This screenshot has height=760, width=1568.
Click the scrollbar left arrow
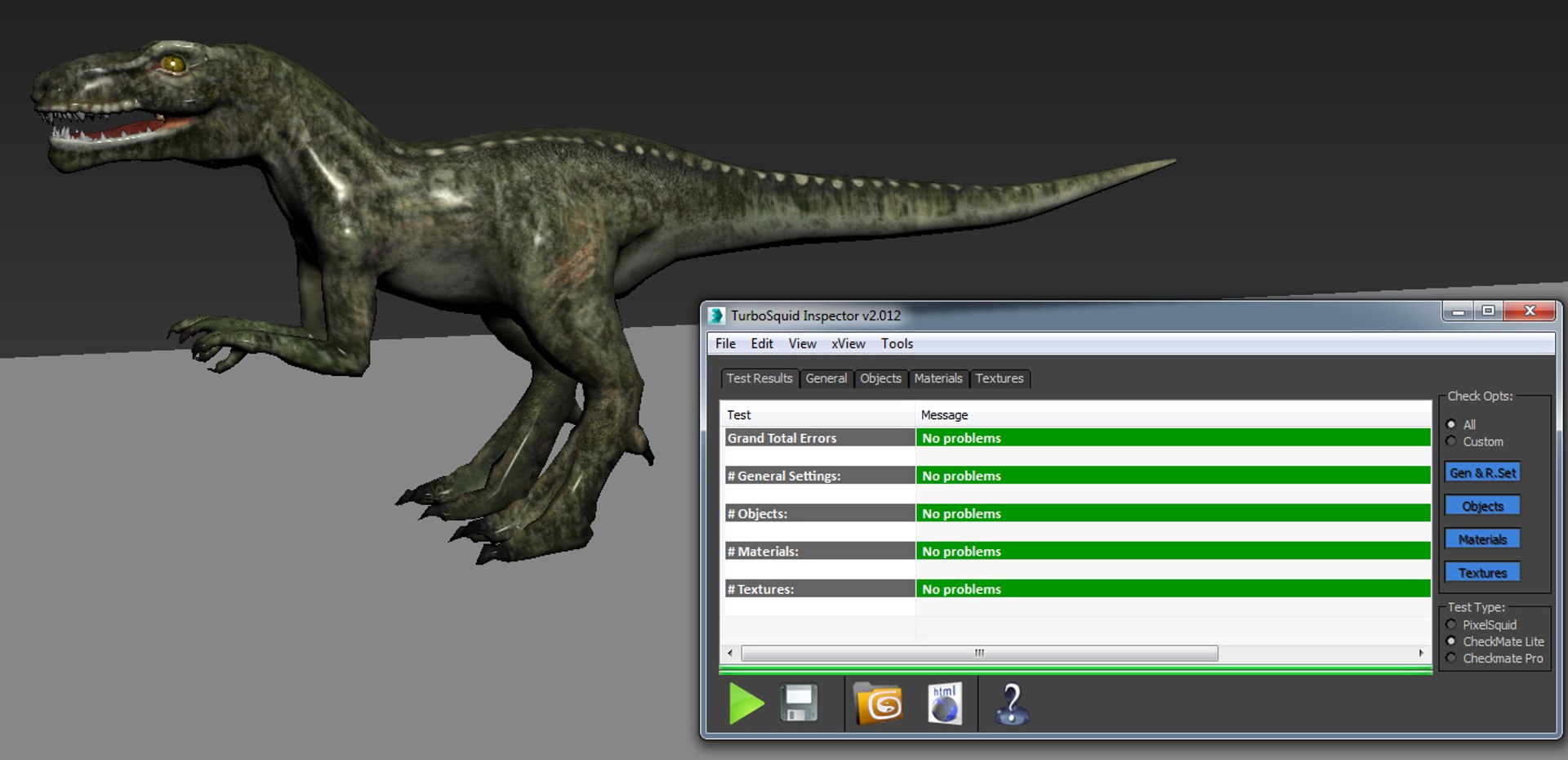[730, 653]
